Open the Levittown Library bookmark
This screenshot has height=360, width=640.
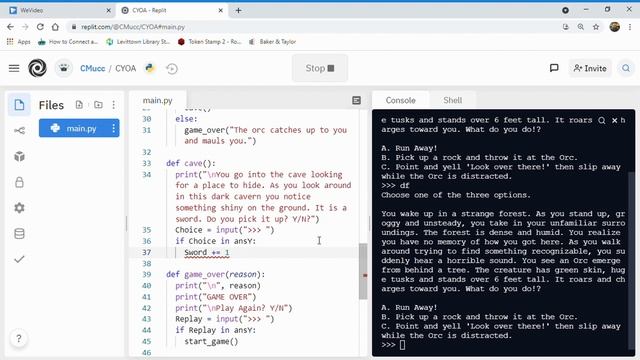coord(138,42)
